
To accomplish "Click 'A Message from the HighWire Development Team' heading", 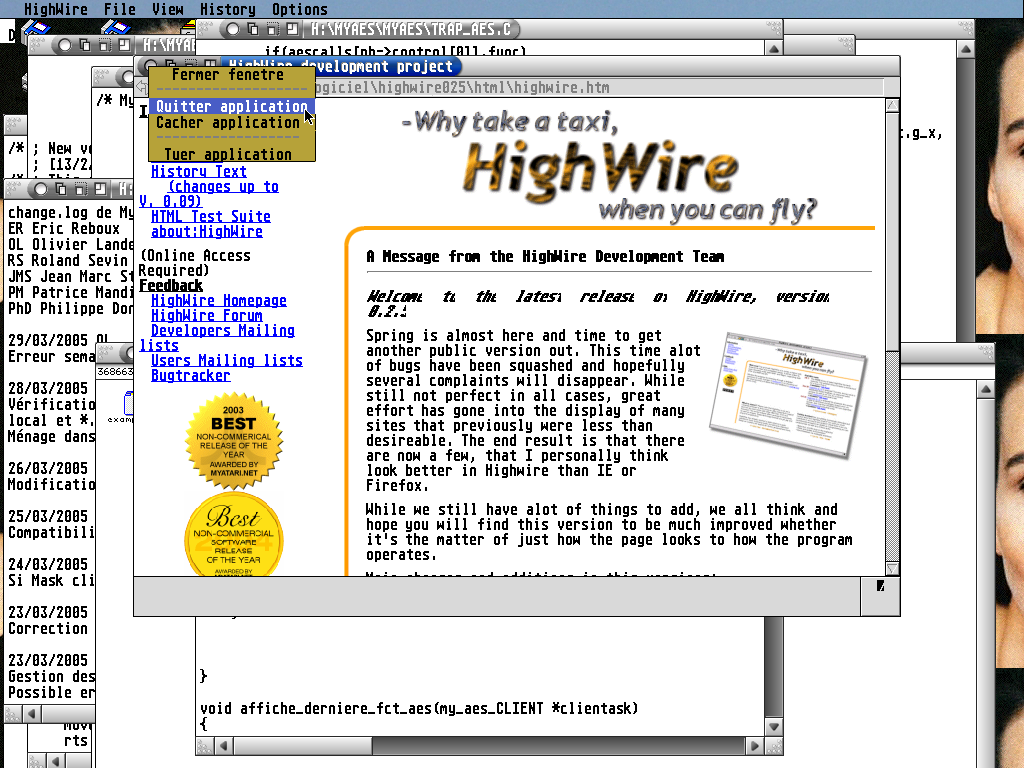I will [545, 257].
